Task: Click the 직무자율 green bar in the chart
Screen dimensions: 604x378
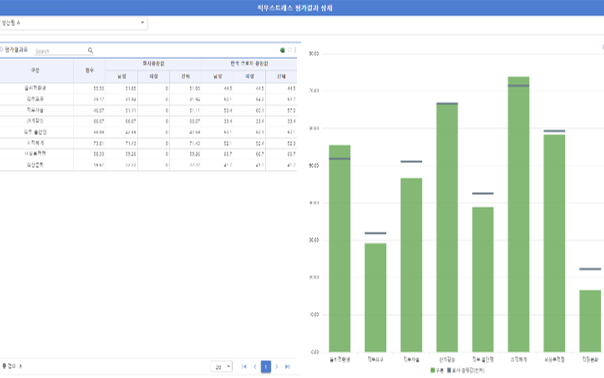Action: pos(411,265)
